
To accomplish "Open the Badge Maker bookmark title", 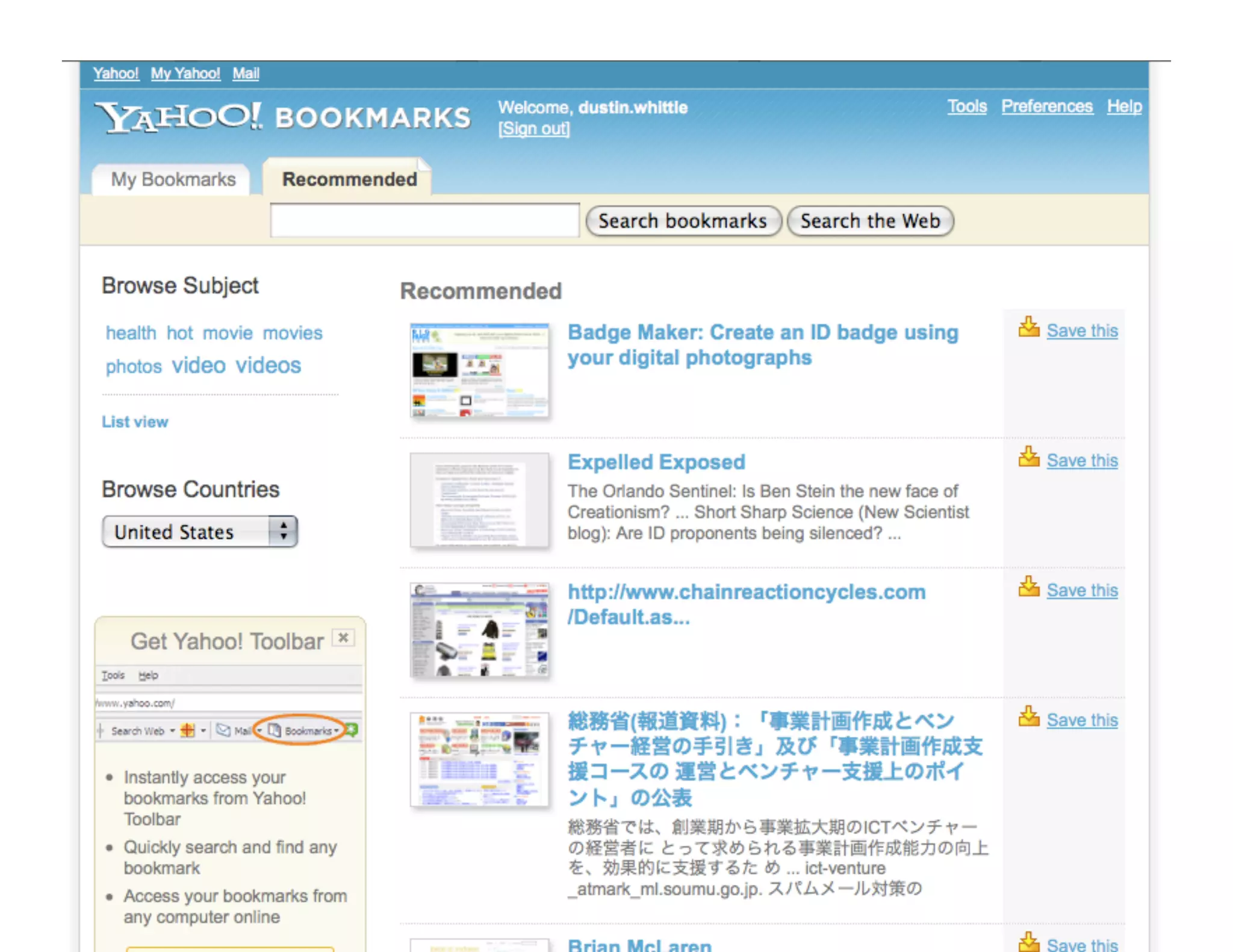I will pyautogui.click(x=763, y=345).
